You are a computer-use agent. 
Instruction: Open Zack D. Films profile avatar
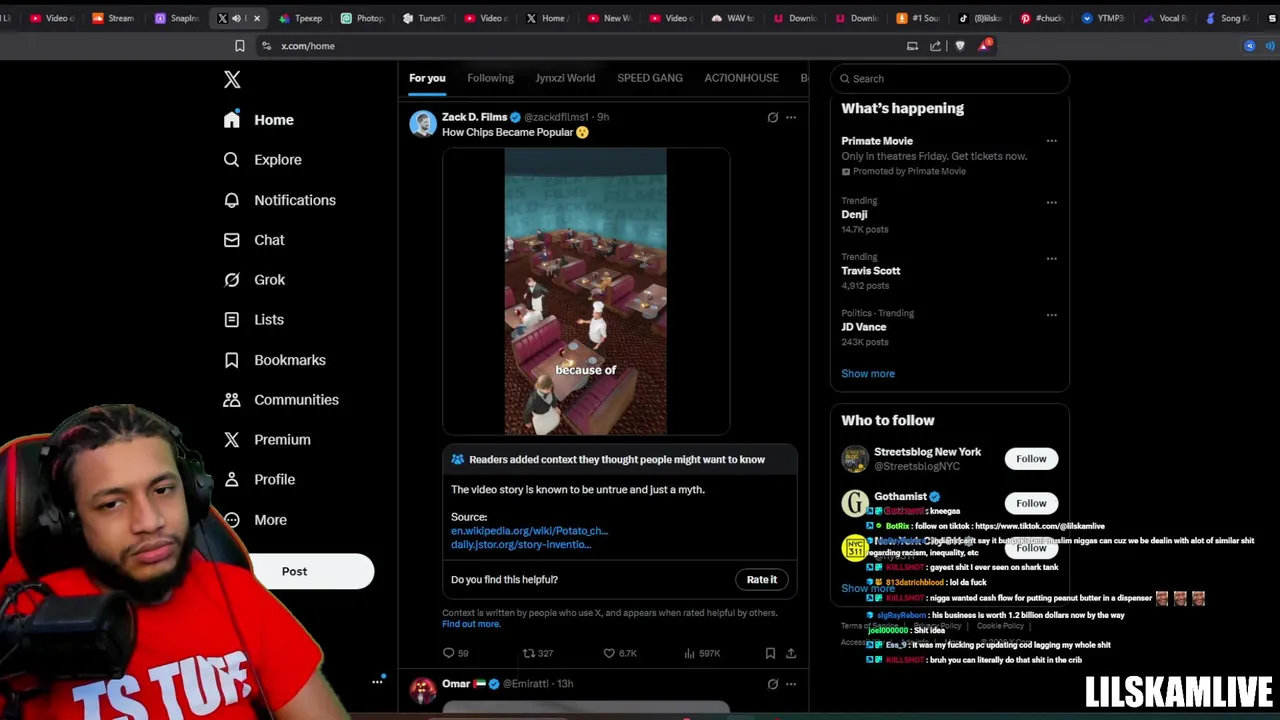423,123
